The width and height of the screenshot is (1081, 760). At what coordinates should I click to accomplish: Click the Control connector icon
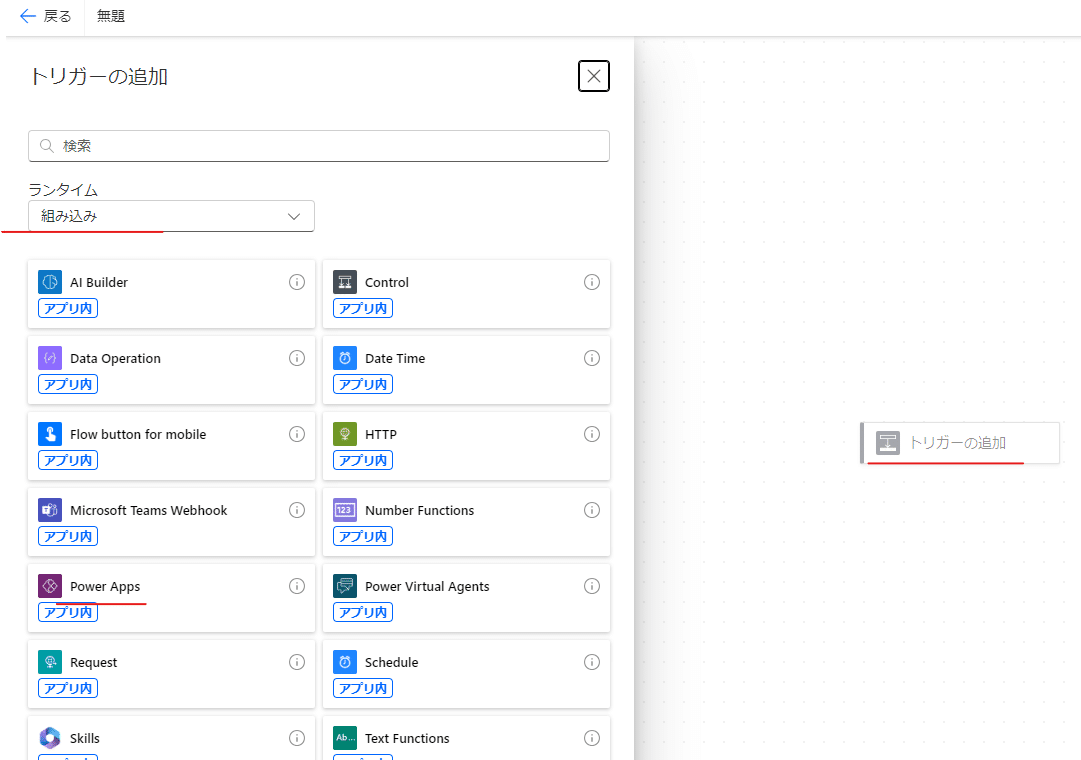click(345, 282)
